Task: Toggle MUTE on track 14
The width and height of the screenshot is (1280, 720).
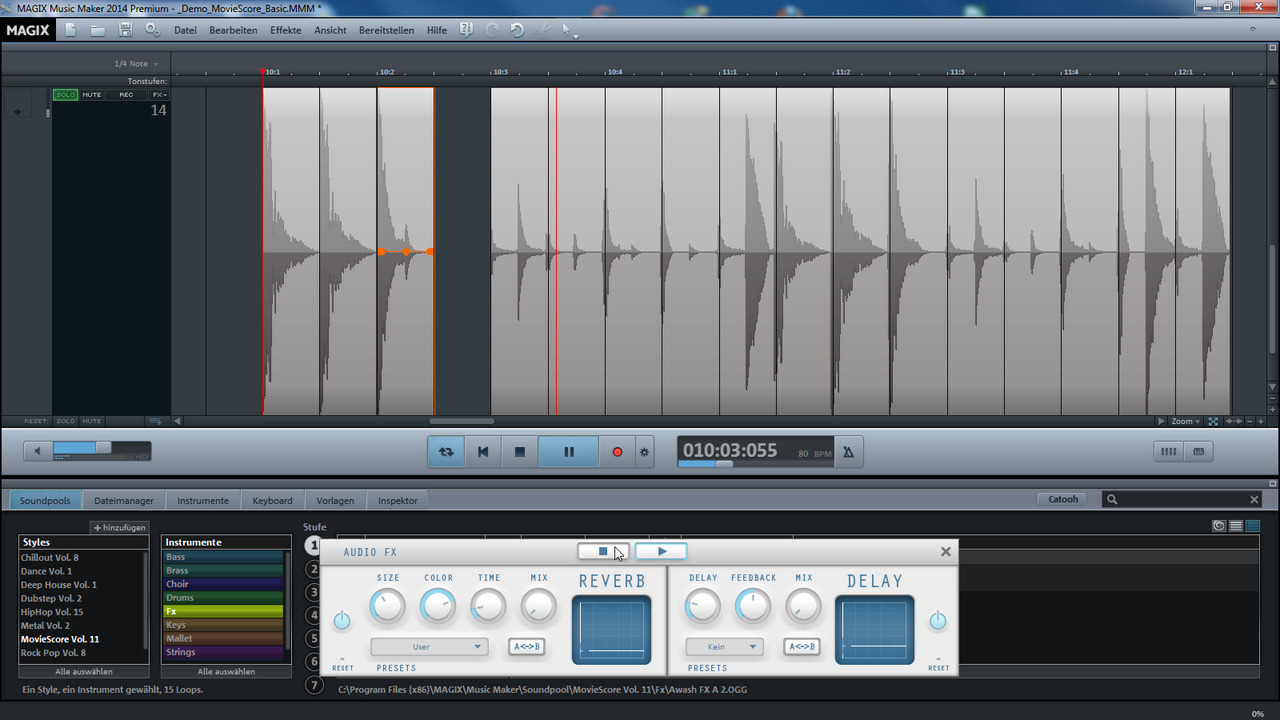Action: [92, 95]
